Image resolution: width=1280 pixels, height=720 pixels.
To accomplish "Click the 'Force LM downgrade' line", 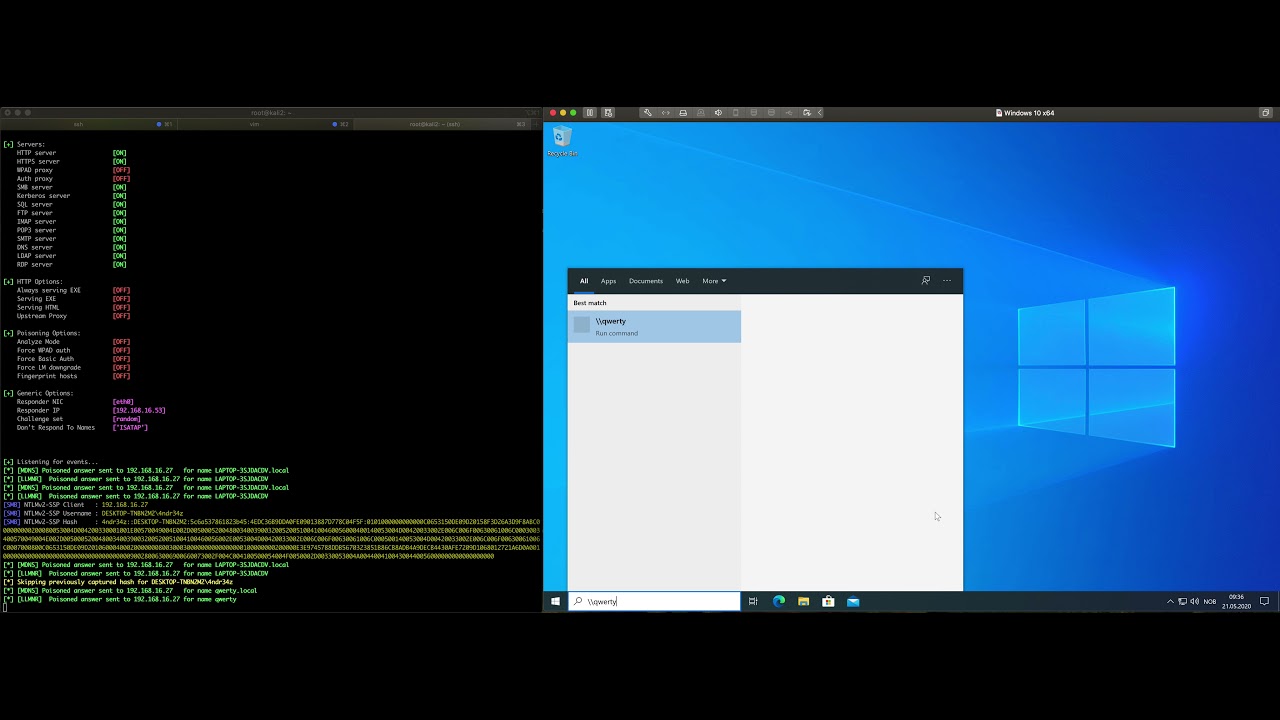I will click(x=73, y=367).
